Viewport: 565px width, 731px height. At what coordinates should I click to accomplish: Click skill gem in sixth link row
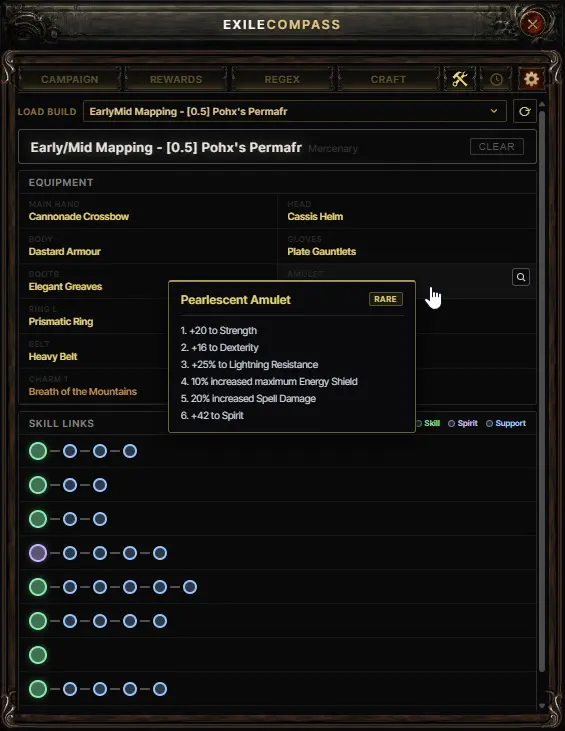[x=38, y=621]
